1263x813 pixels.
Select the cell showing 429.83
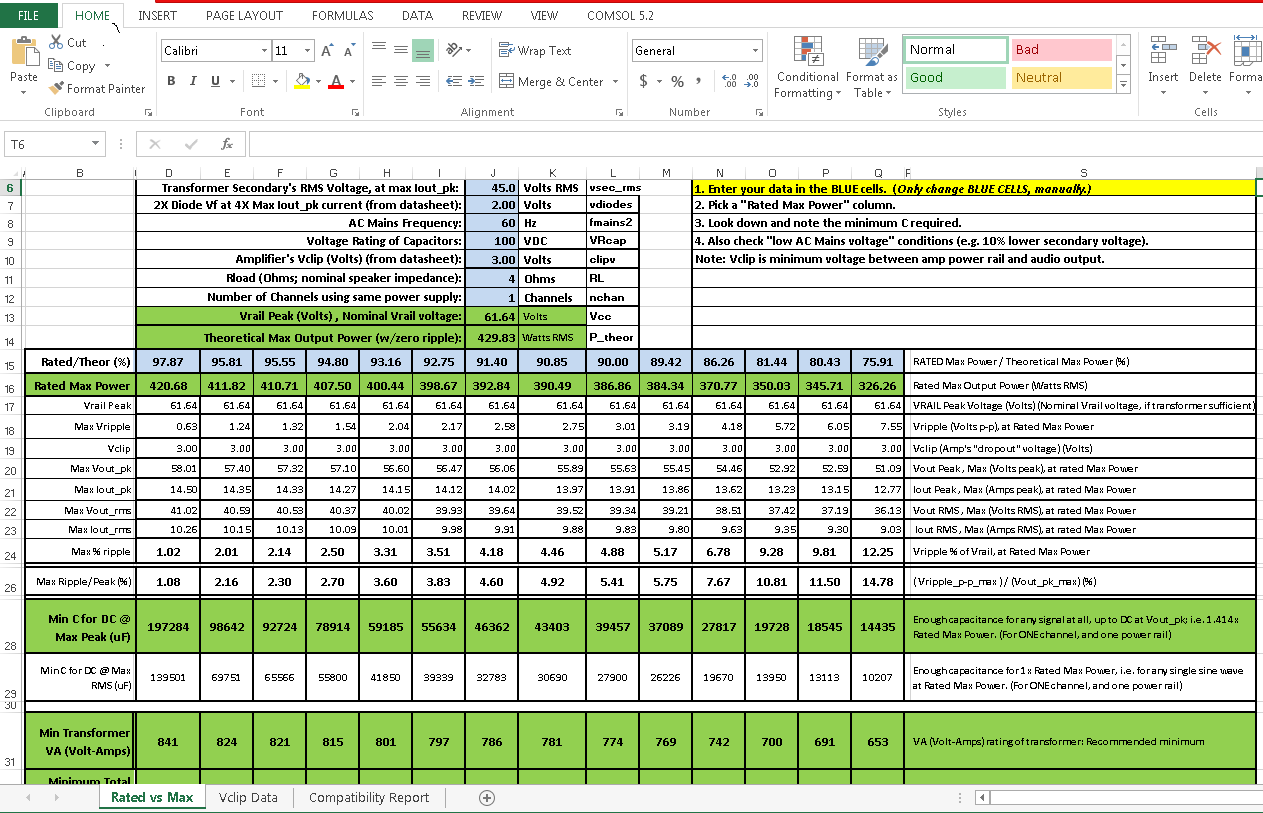(x=493, y=338)
